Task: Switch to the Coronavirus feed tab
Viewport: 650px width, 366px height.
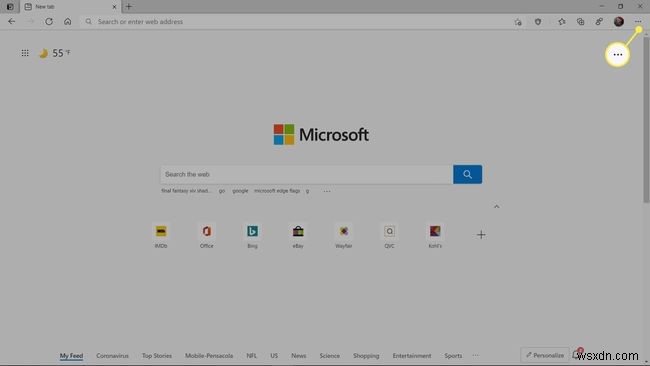Action: (x=112, y=356)
